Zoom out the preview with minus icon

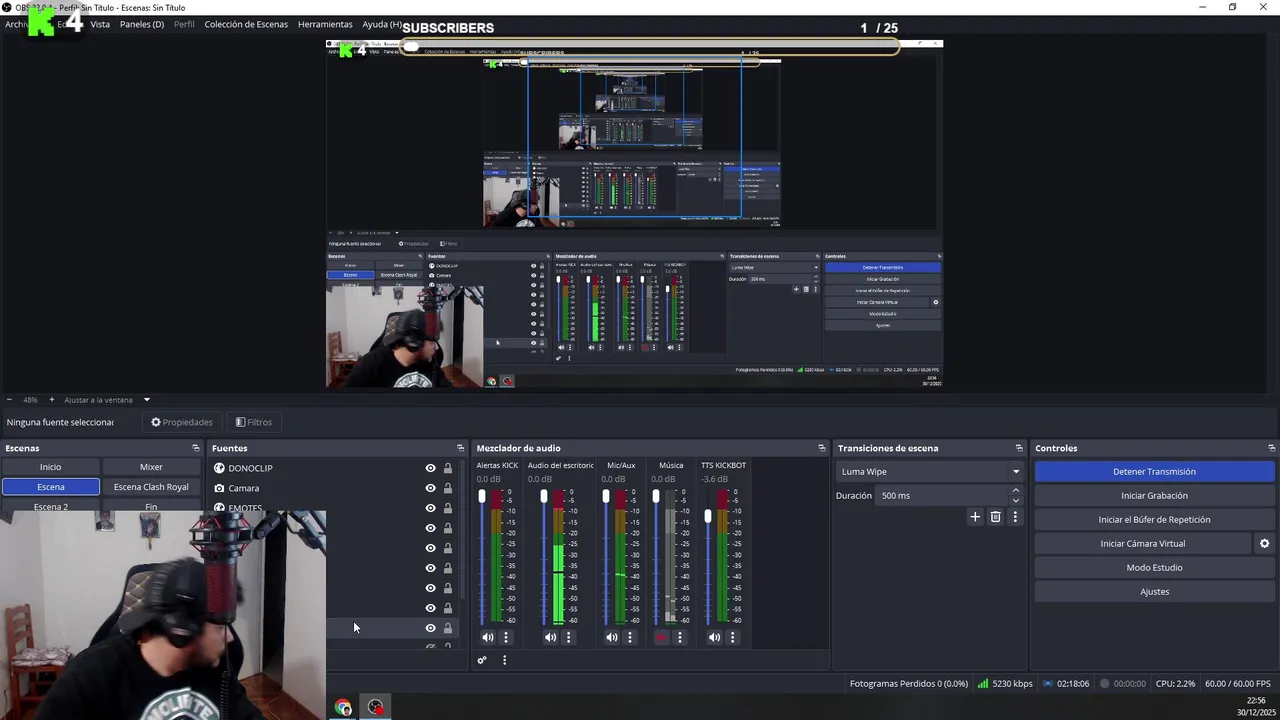tap(9, 400)
